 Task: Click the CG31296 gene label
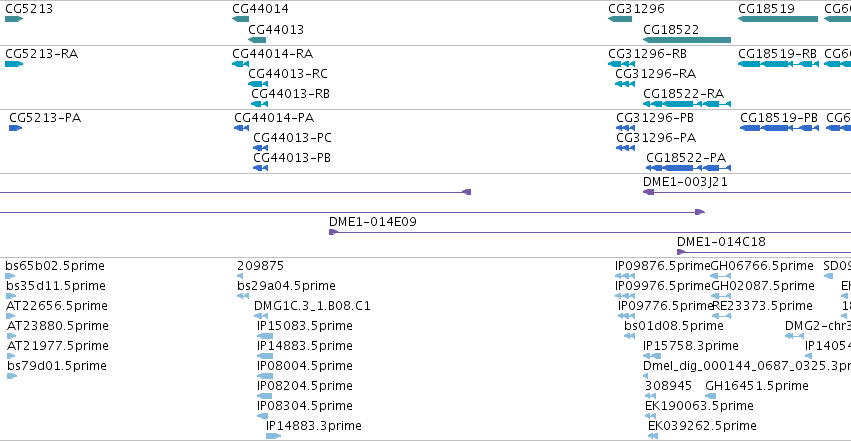tap(636, 9)
